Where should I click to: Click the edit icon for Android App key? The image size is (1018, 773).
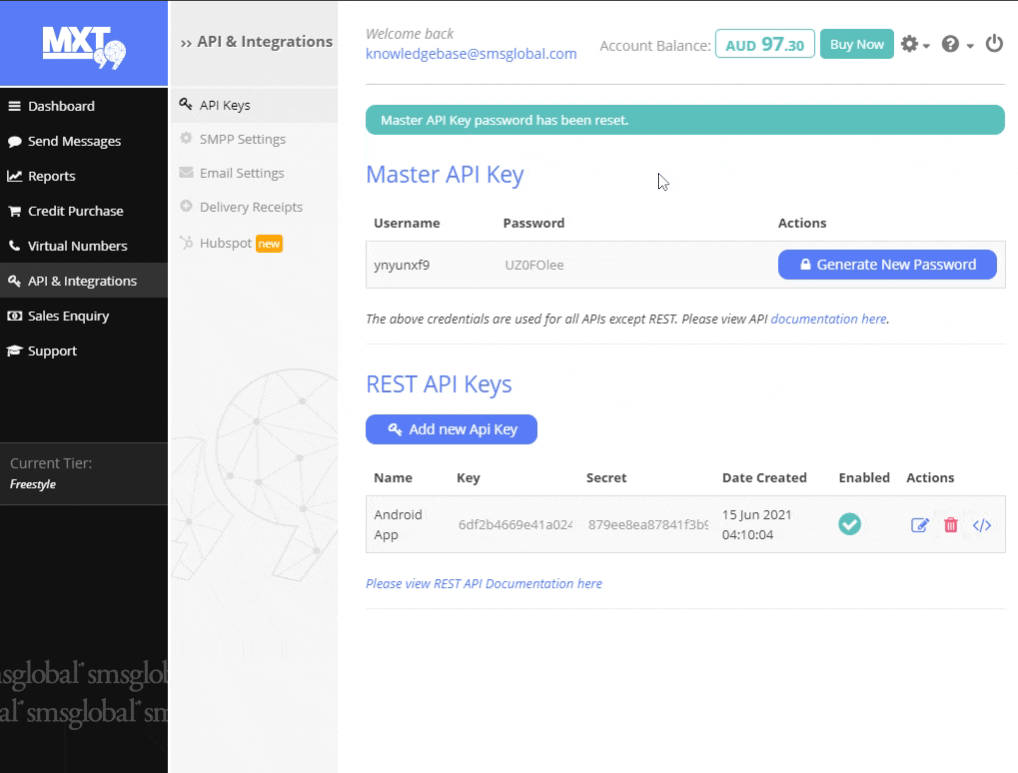(919, 525)
